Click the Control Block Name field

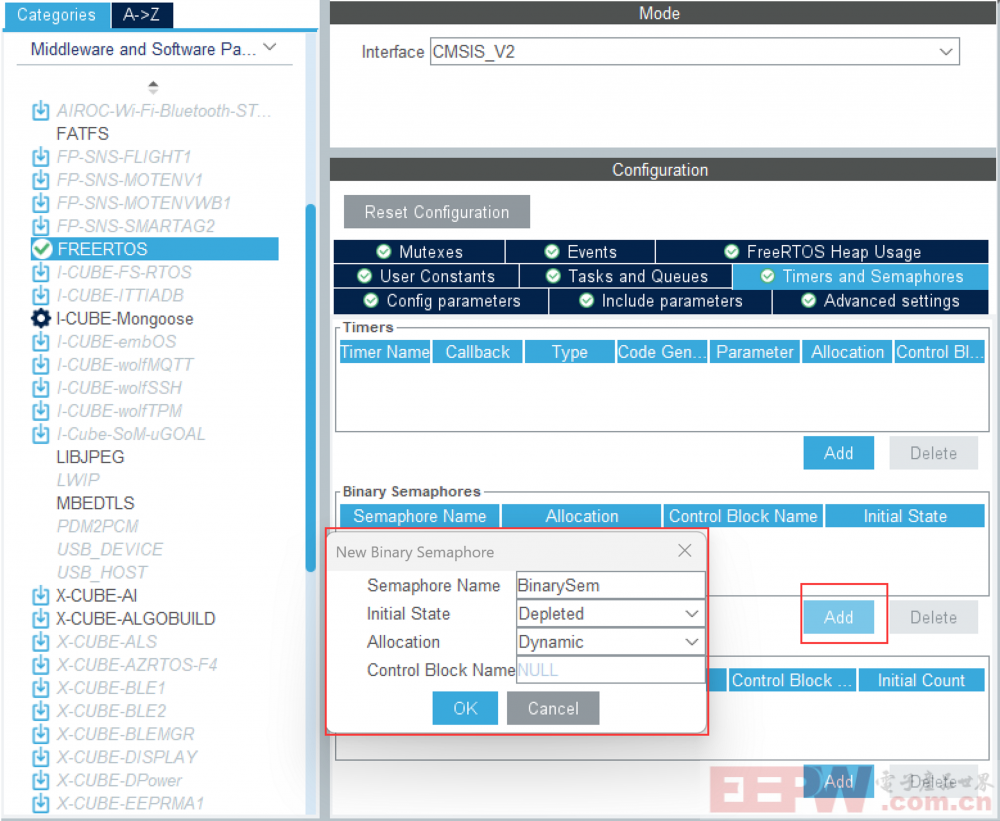[610, 670]
